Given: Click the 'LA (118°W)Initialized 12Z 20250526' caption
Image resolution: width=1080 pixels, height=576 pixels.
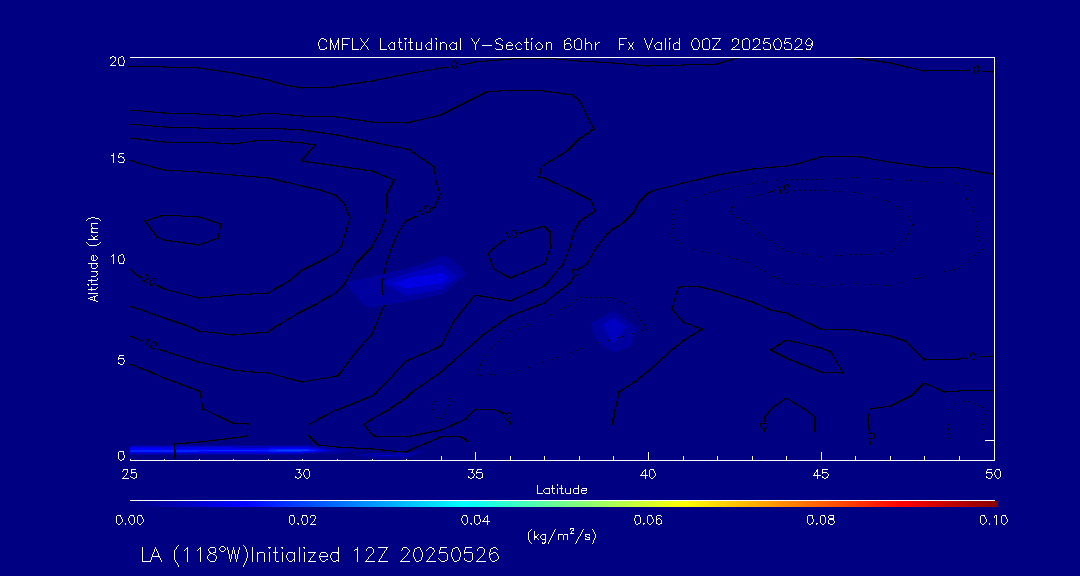Looking at the screenshot, I should pyautogui.click(x=320, y=555).
